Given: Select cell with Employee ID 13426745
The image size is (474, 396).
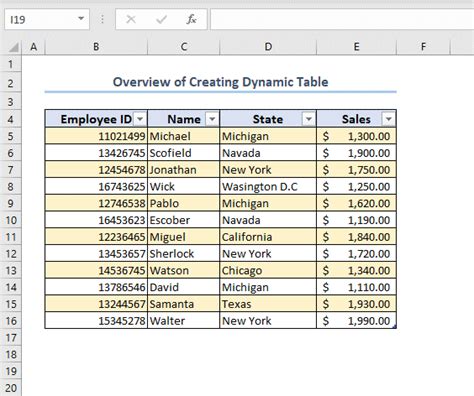Looking at the screenshot, I should [x=96, y=153].
